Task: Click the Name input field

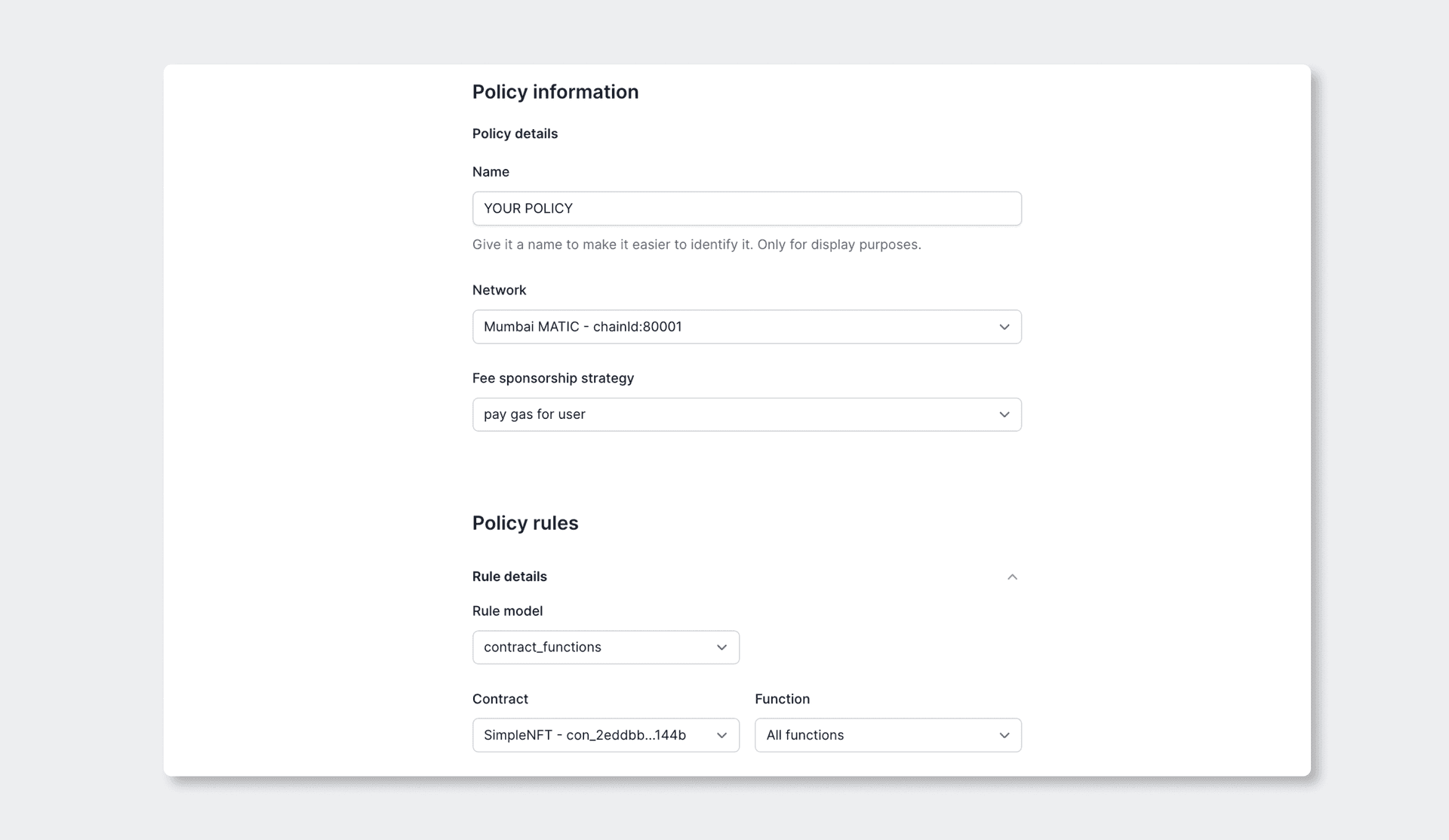Action: pyautogui.click(x=746, y=208)
